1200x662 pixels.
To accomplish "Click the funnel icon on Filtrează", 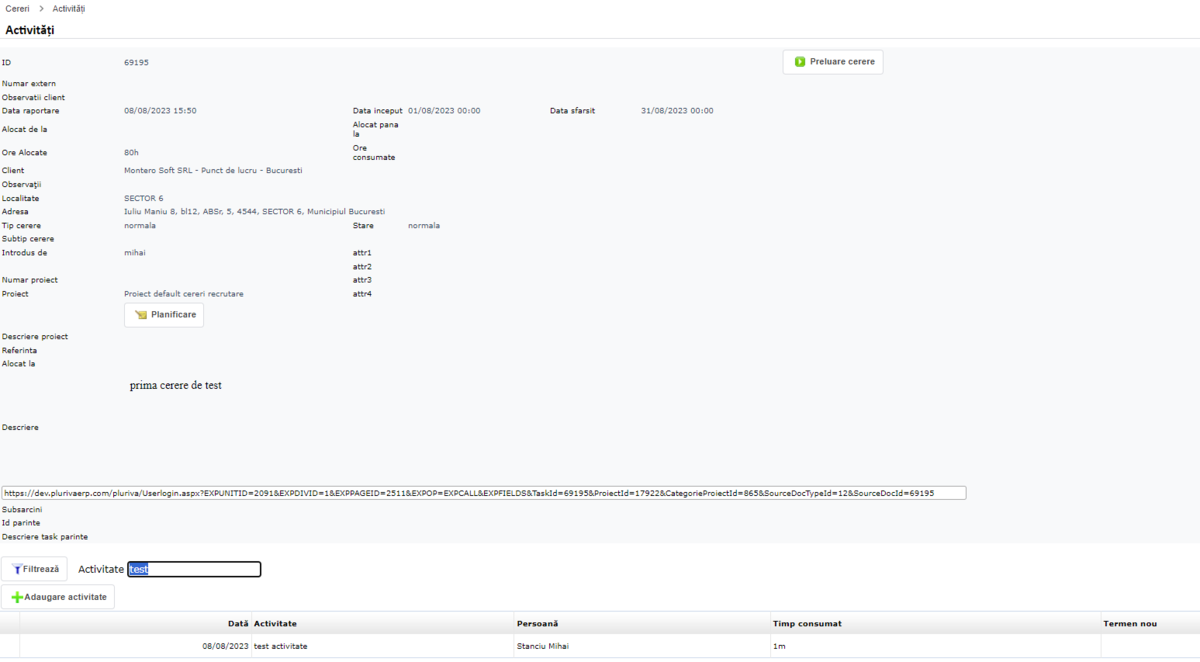I will coord(16,569).
